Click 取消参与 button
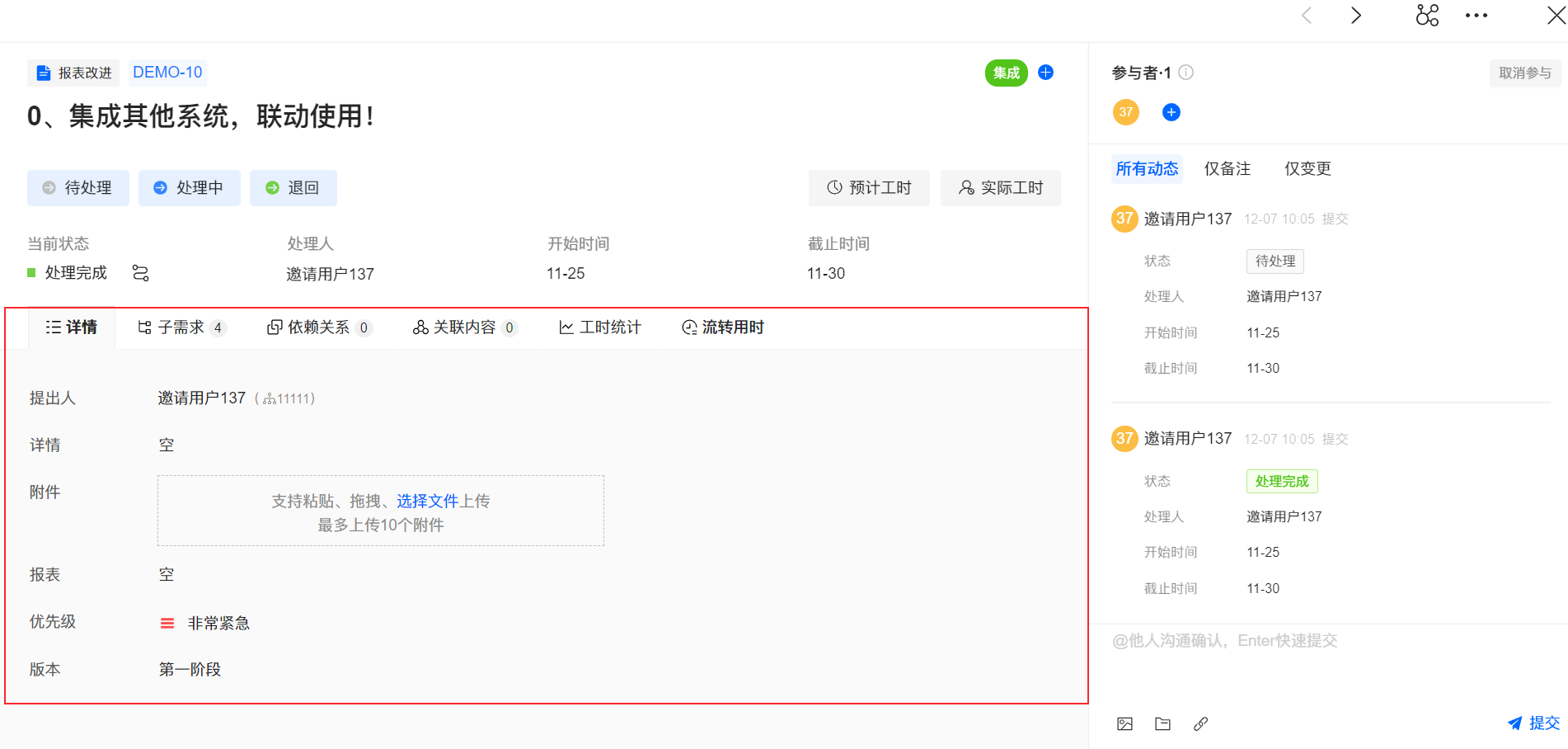The height and width of the screenshot is (749, 1568). (1524, 73)
